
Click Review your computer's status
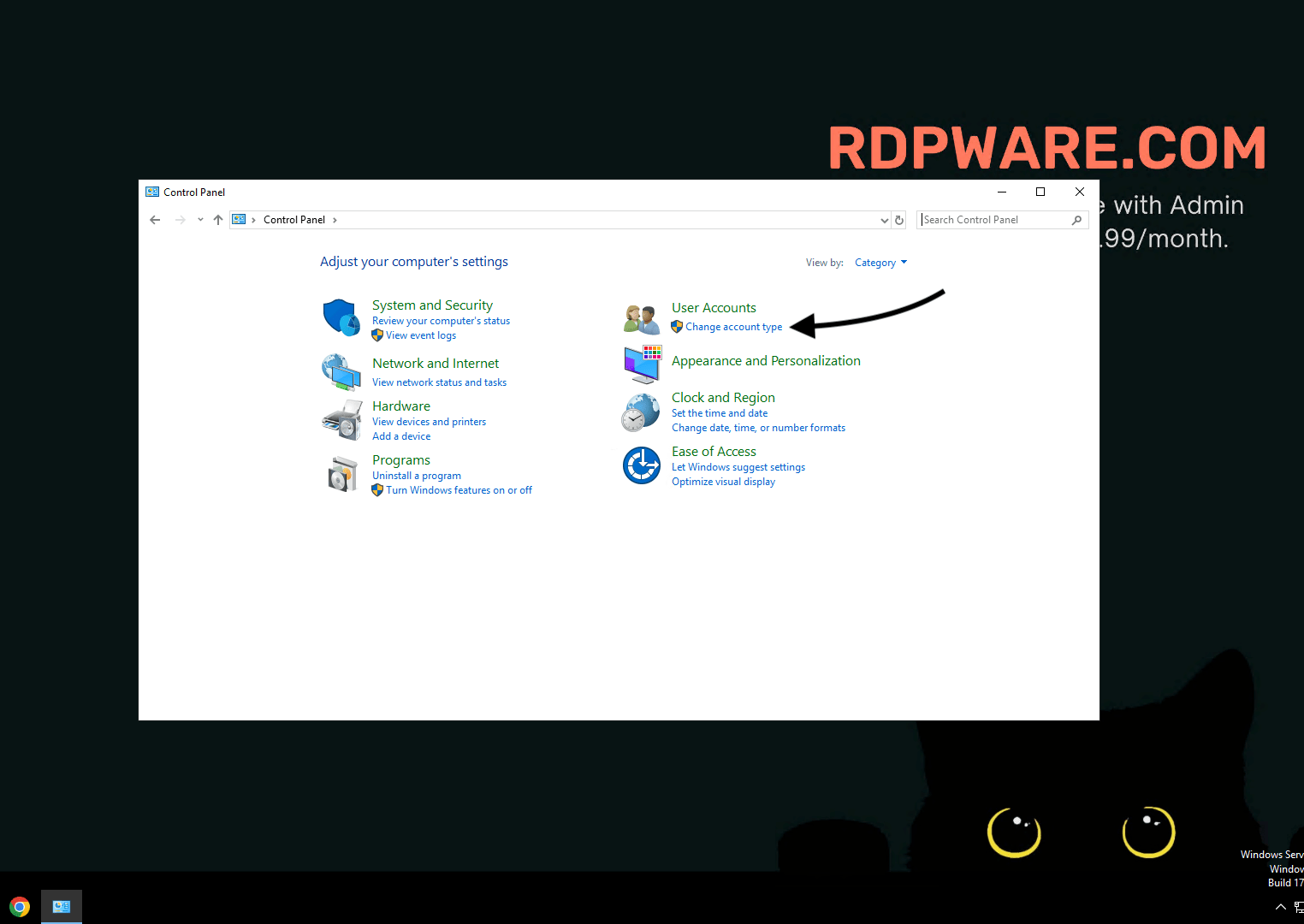click(x=441, y=321)
